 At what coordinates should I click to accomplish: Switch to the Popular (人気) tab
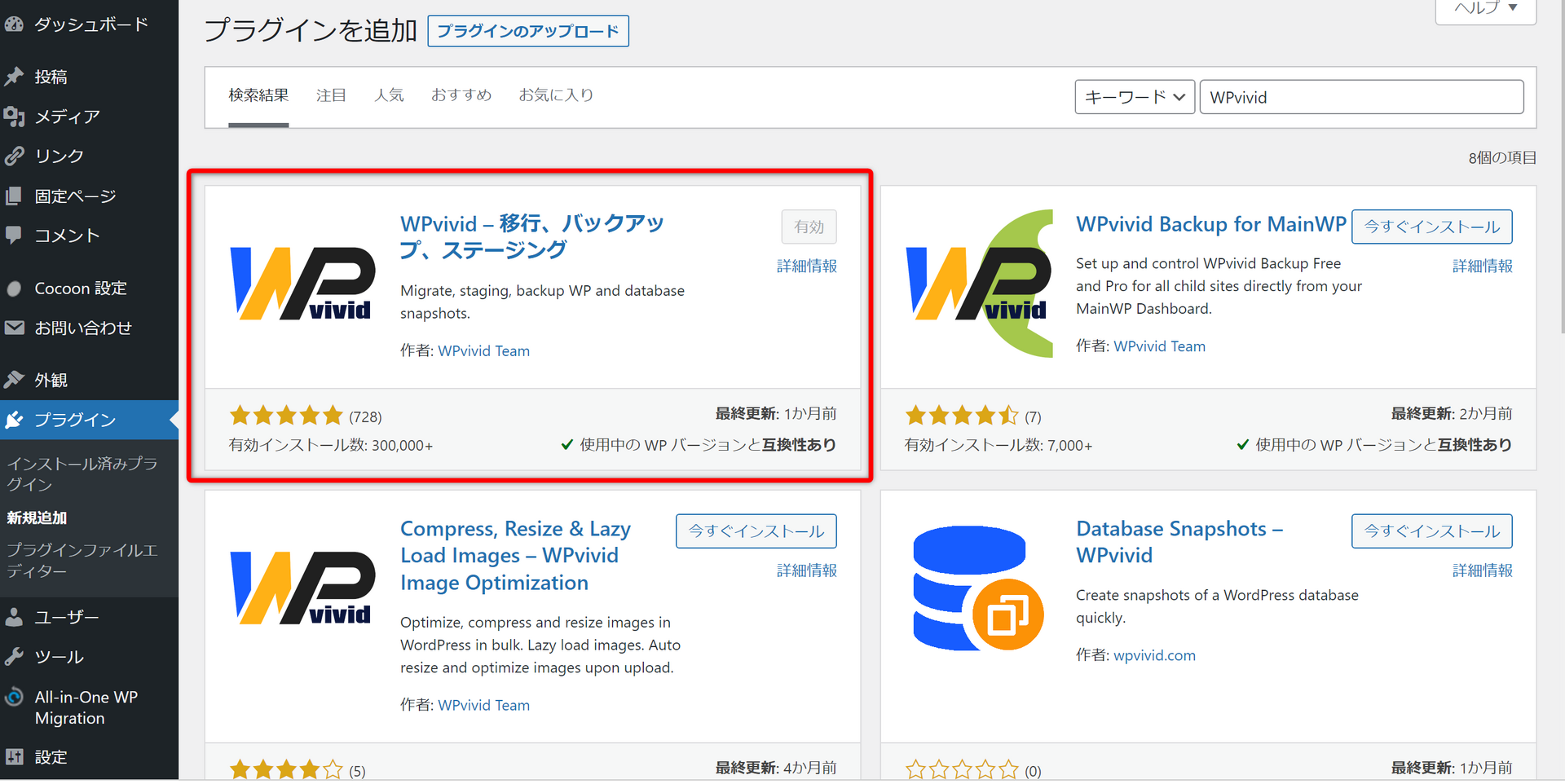pos(389,95)
